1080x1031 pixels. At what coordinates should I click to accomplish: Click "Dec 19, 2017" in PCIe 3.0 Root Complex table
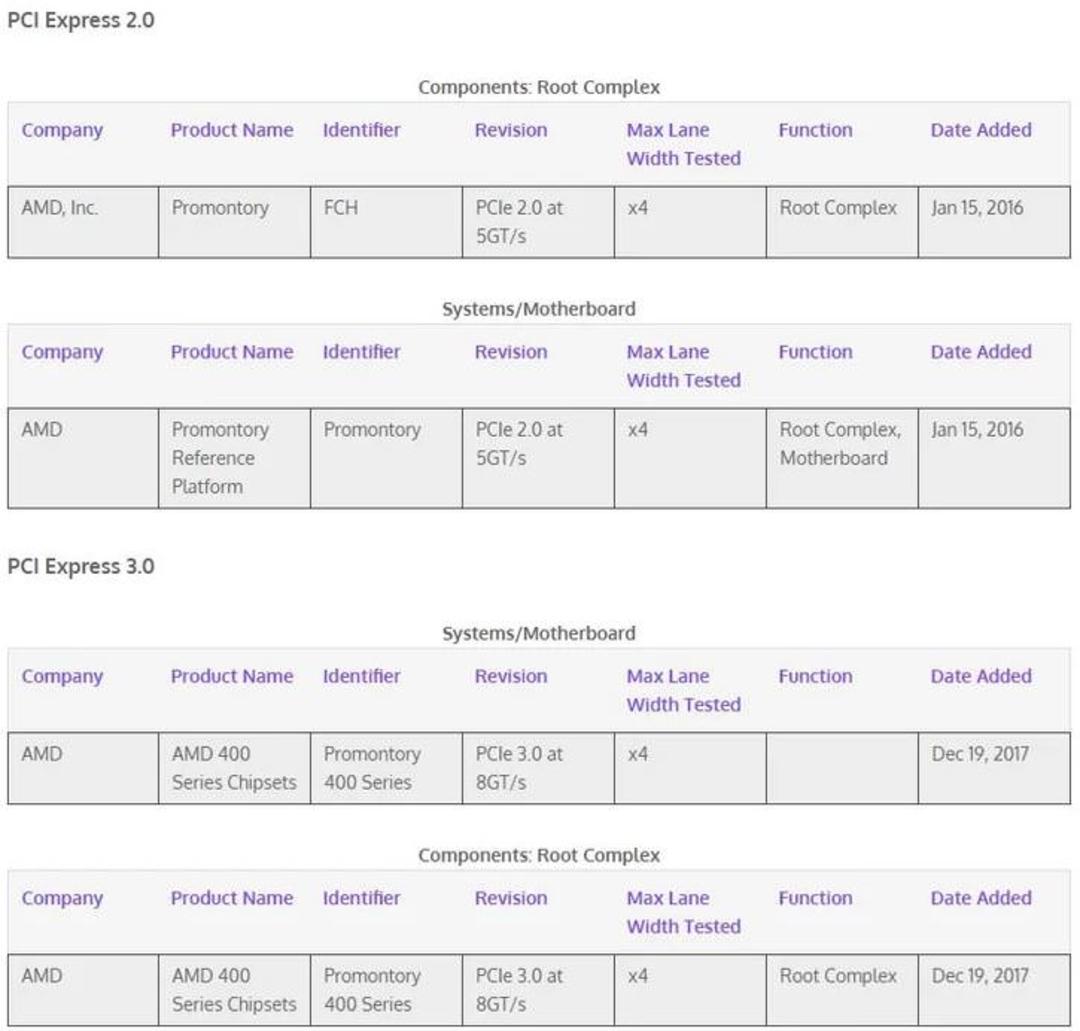point(980,976)
